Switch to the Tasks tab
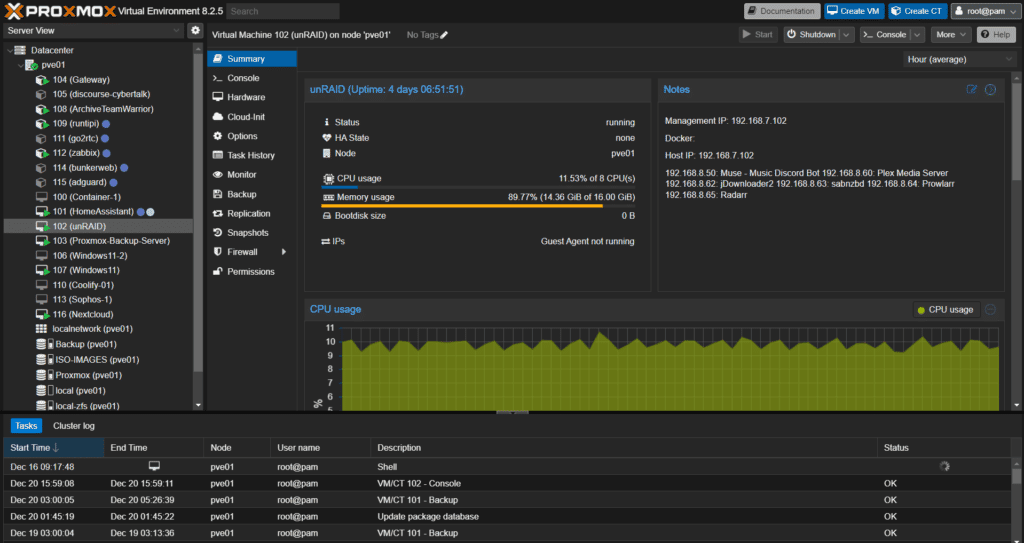Image resolution: width=1024 pixels, height=543 pixels. click(x=26, y=426)
